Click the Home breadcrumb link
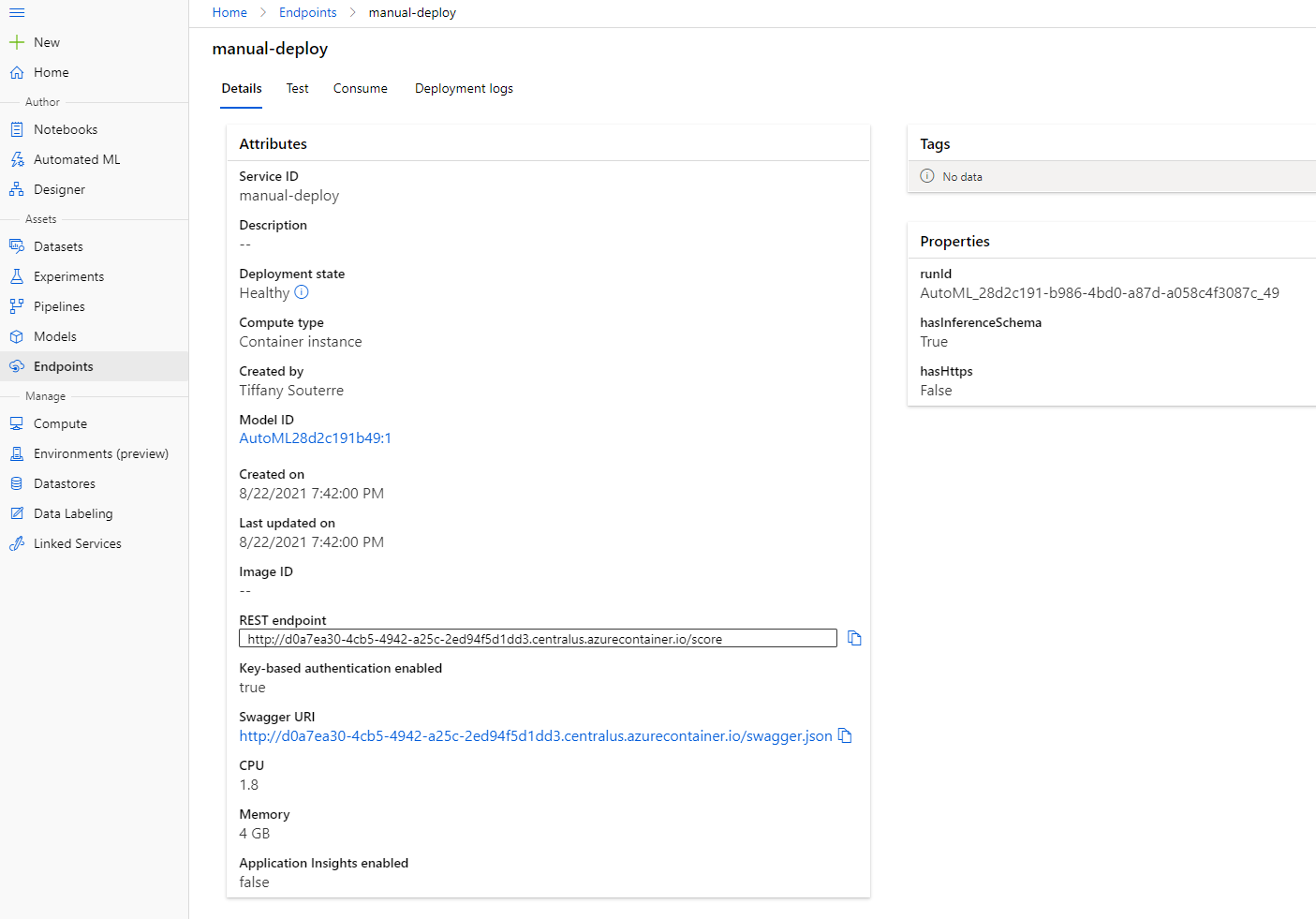 pos(229,12)
